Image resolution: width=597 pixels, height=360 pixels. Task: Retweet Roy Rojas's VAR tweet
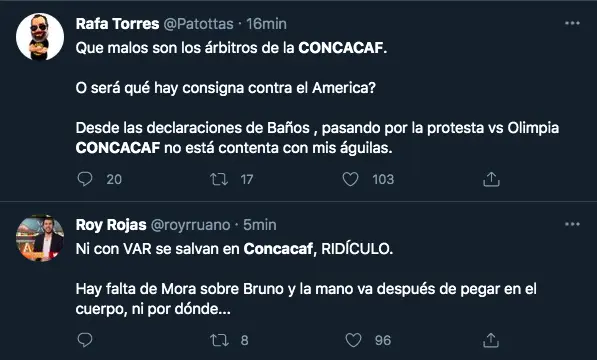pyautogui.click(x=219, y=340)
